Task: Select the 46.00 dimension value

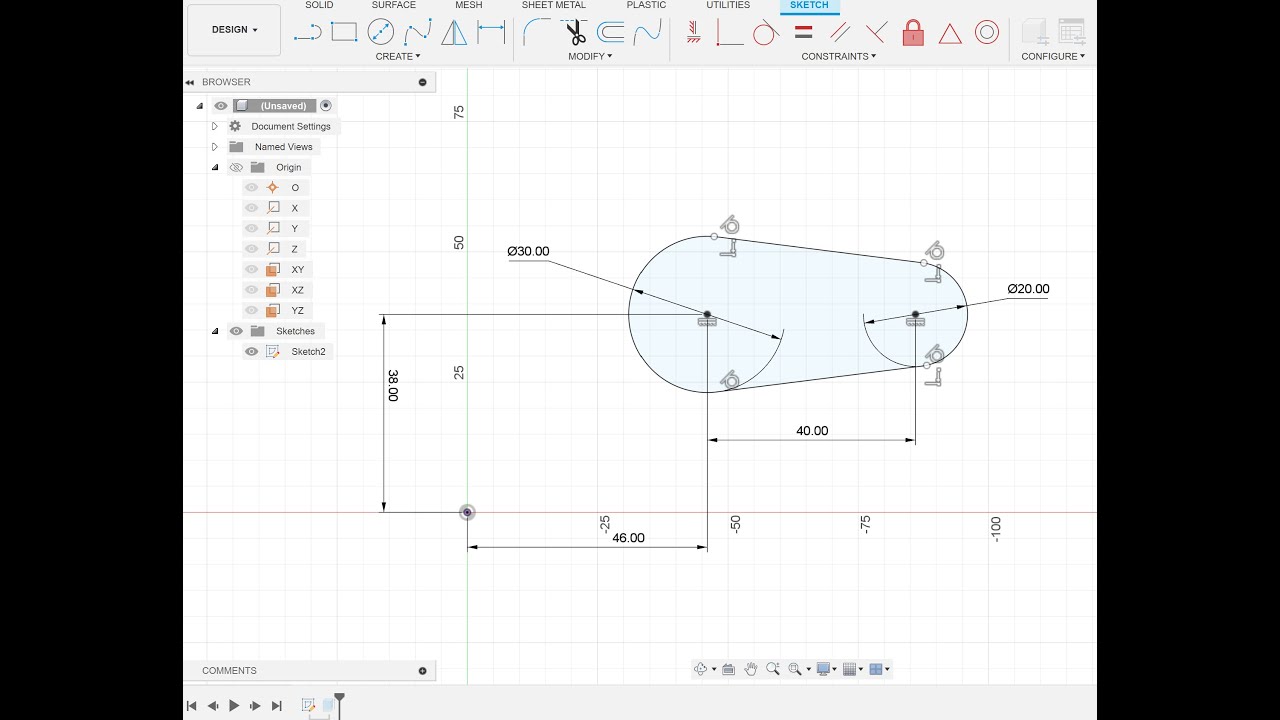Action: point(628,538)
